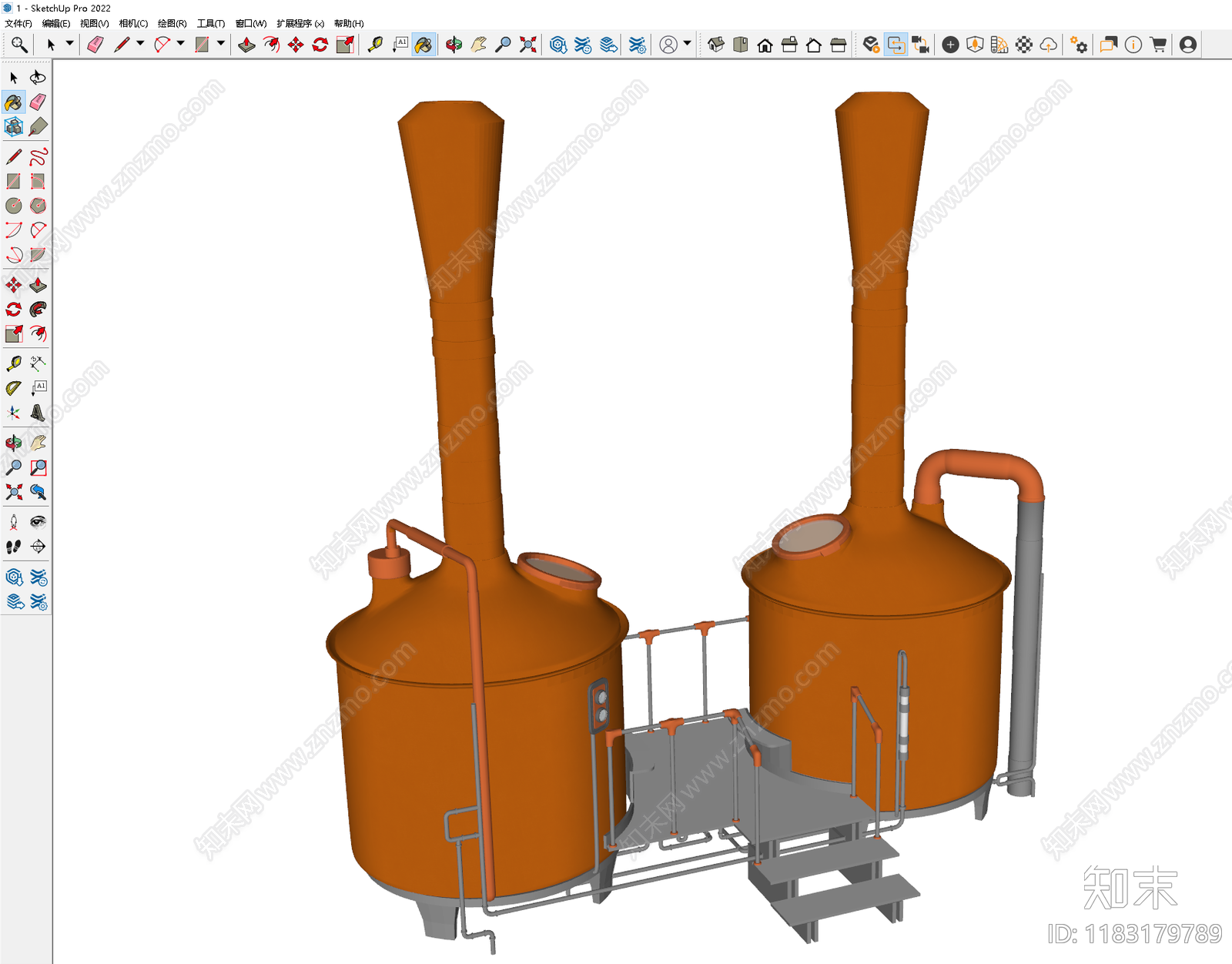Open the 视图(V) menu

point(95,24)
